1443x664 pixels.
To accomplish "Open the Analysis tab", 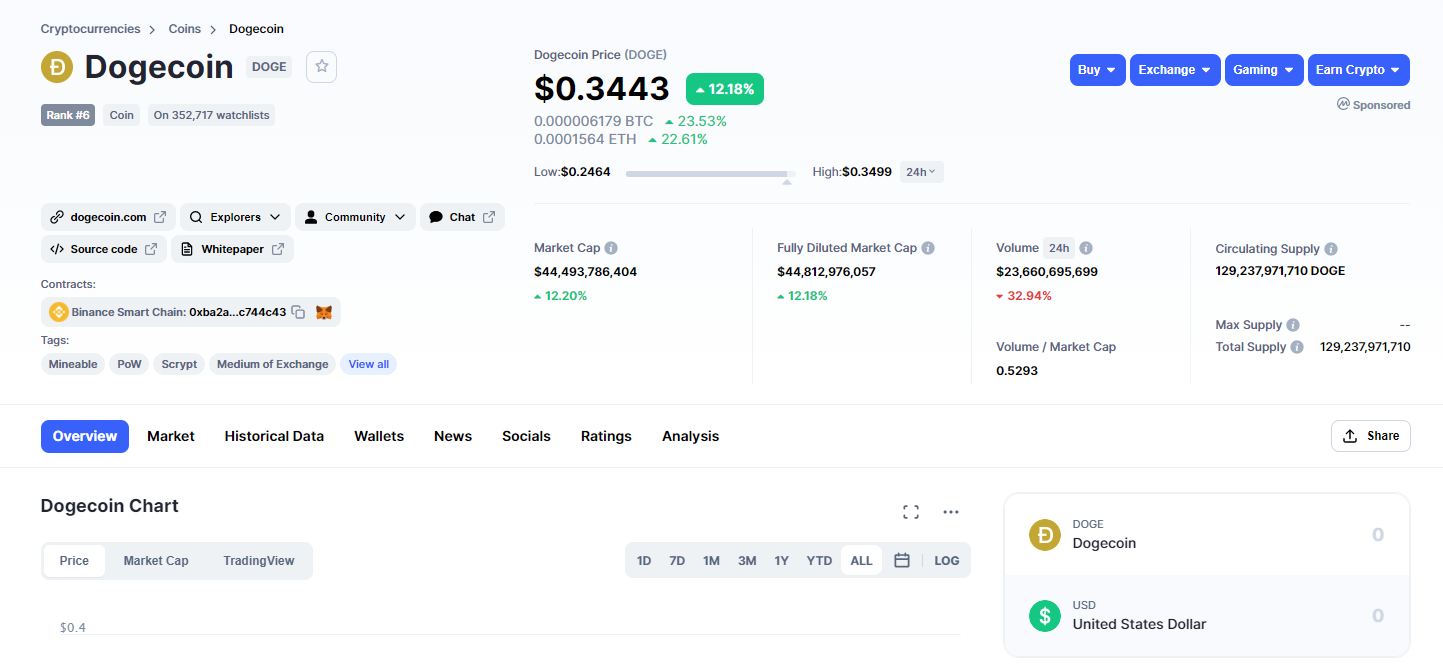I will click(x=690, y=436).
